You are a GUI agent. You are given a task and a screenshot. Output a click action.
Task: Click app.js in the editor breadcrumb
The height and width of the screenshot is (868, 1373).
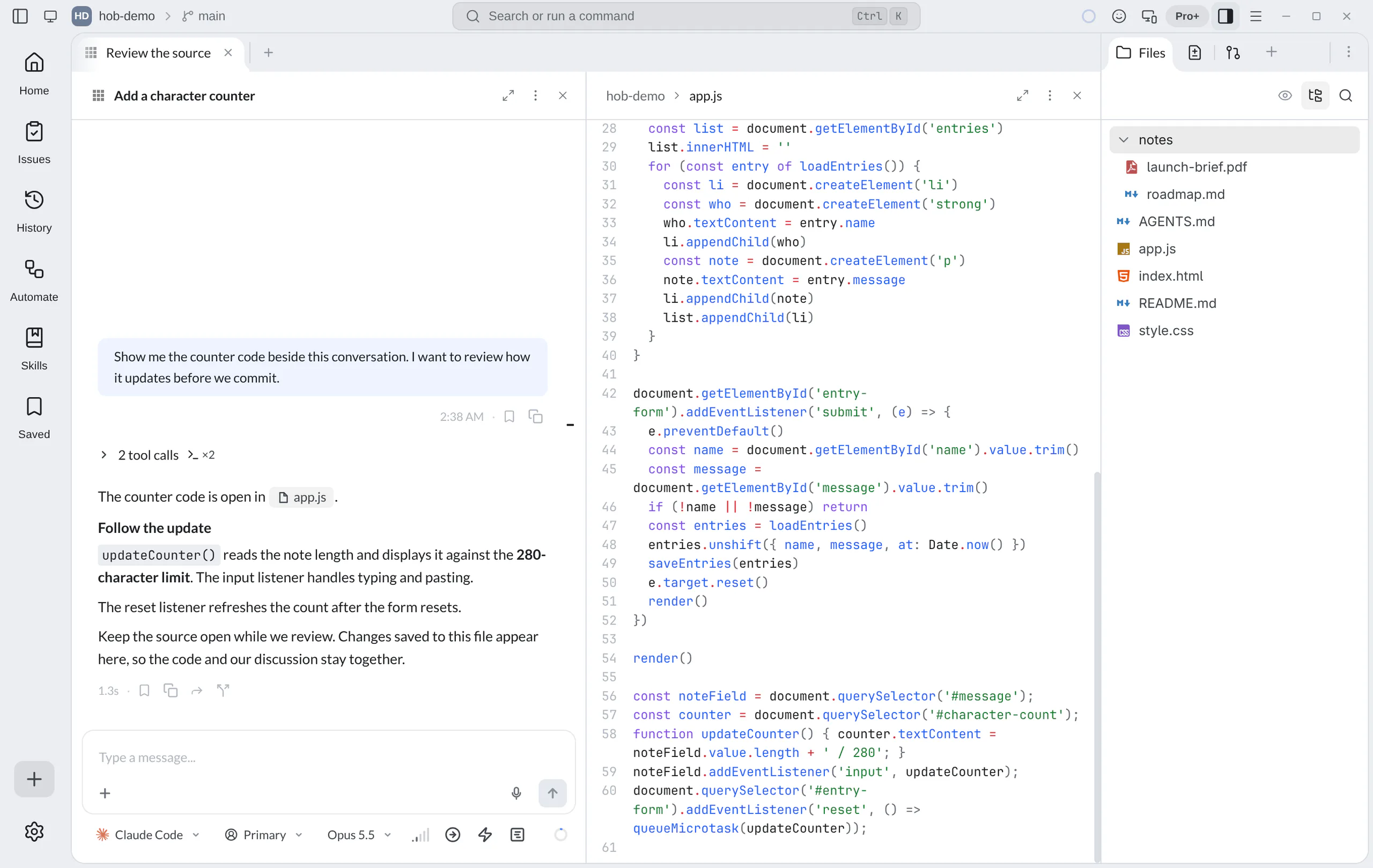pyautogui.click(x=705, y=96)
